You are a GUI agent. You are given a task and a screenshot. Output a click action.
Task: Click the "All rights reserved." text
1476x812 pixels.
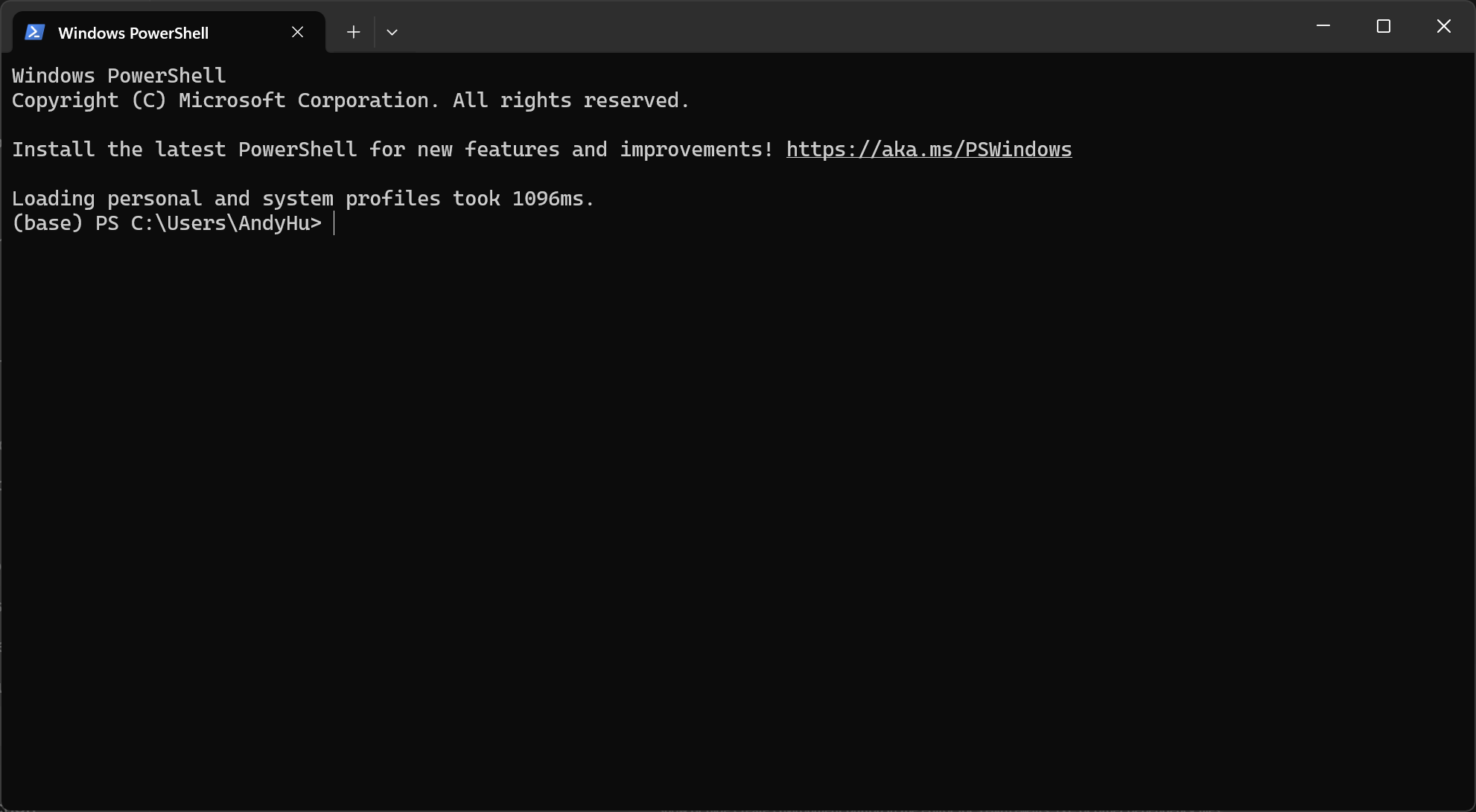click(x=571, y=100)
